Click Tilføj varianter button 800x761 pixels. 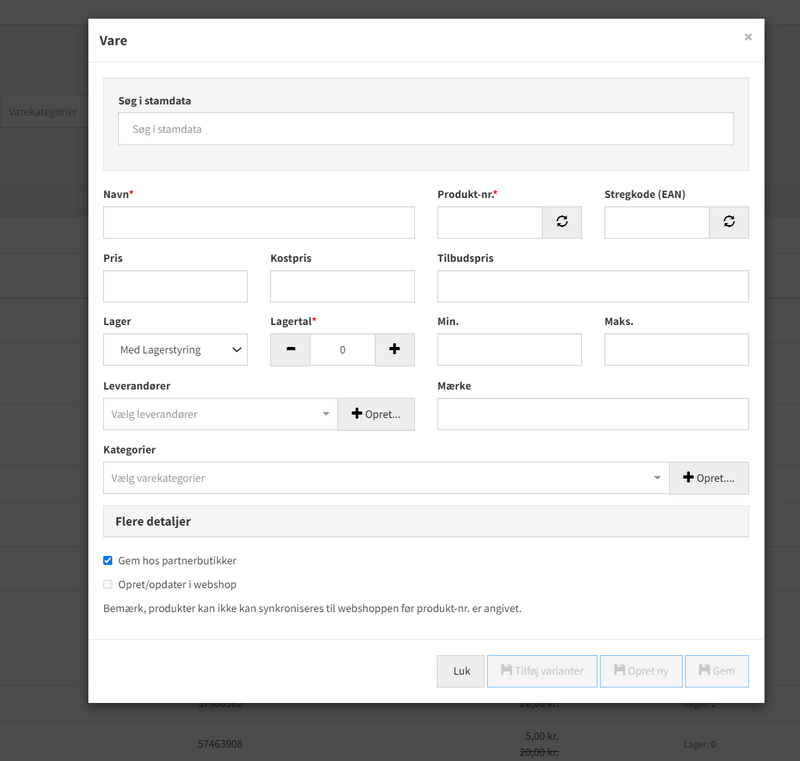[x=542, y=671]
